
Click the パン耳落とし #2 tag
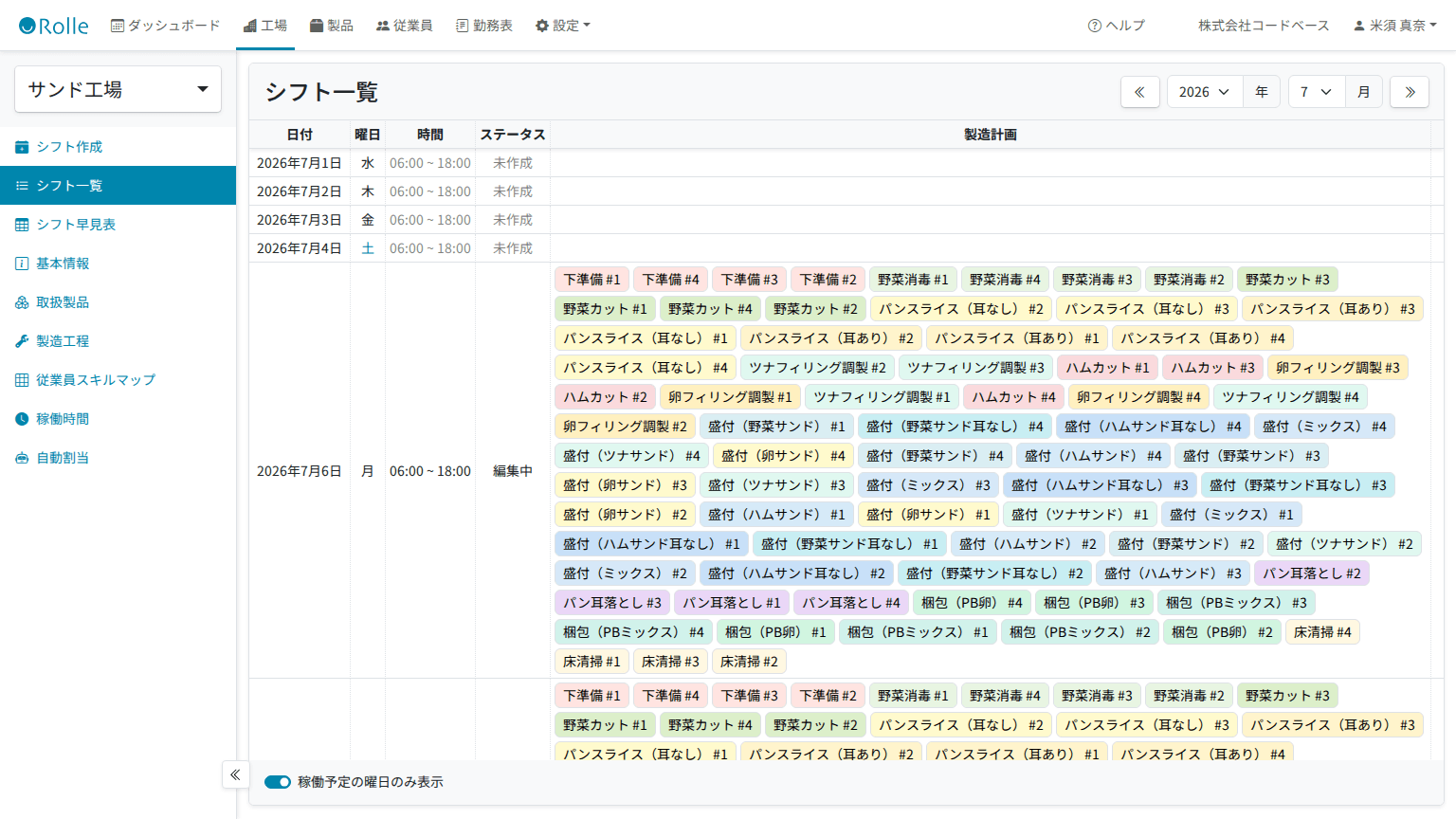click(x=1311, y=573)
